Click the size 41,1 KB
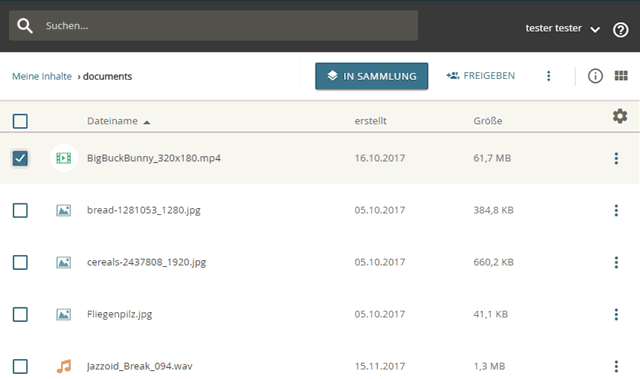 click(490, 315)
